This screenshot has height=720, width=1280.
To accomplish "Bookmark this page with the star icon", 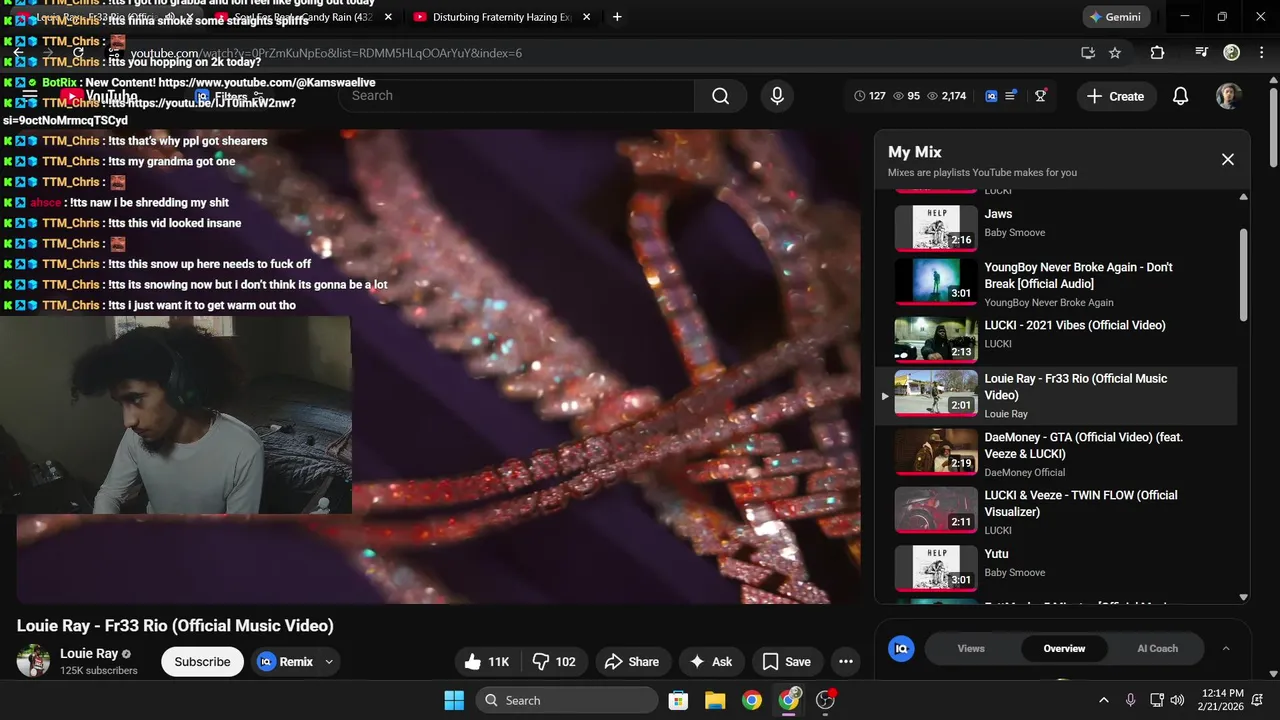I will tap(1115, 53).
